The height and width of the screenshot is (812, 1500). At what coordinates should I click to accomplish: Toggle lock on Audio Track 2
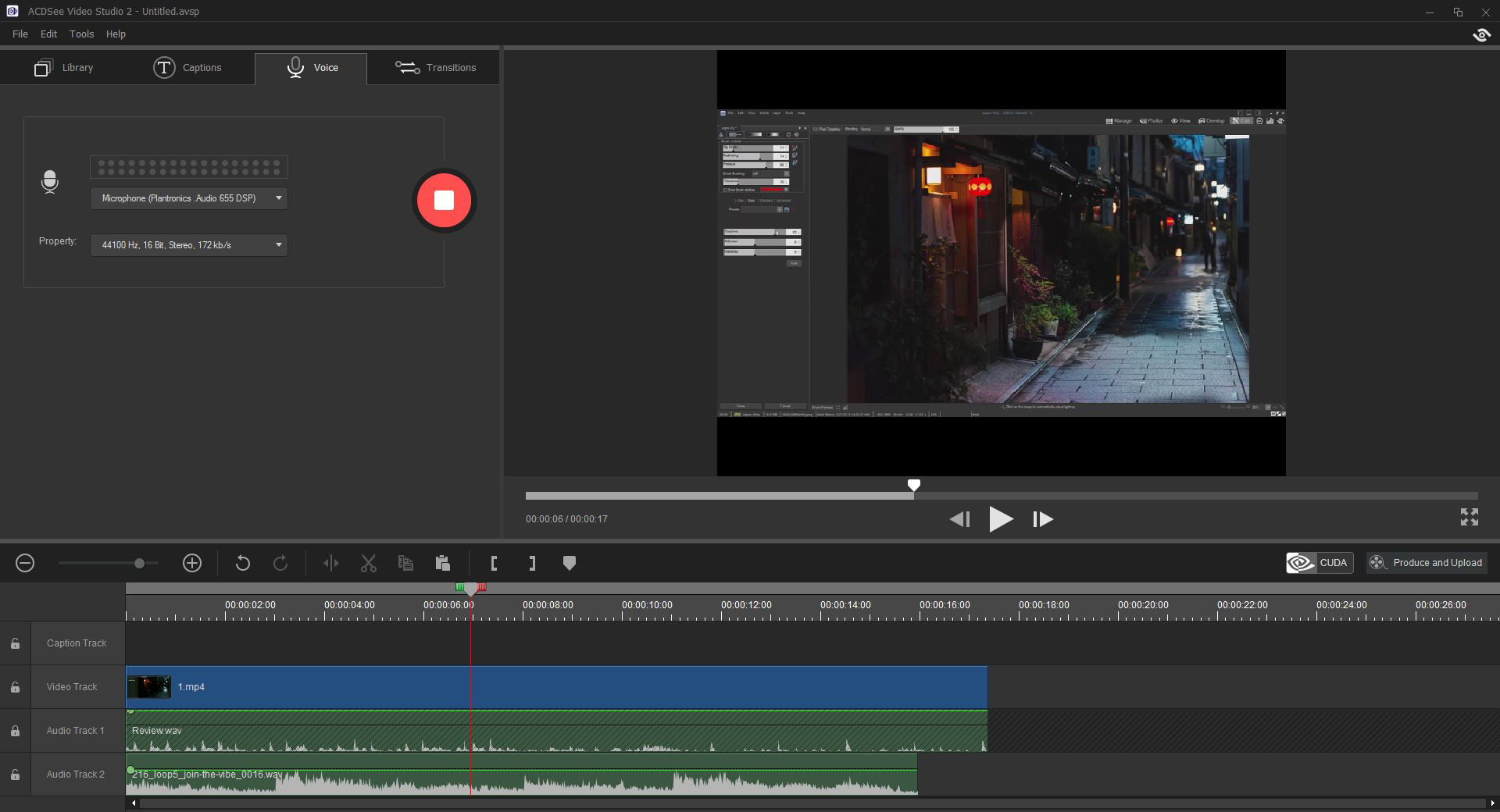15,775
